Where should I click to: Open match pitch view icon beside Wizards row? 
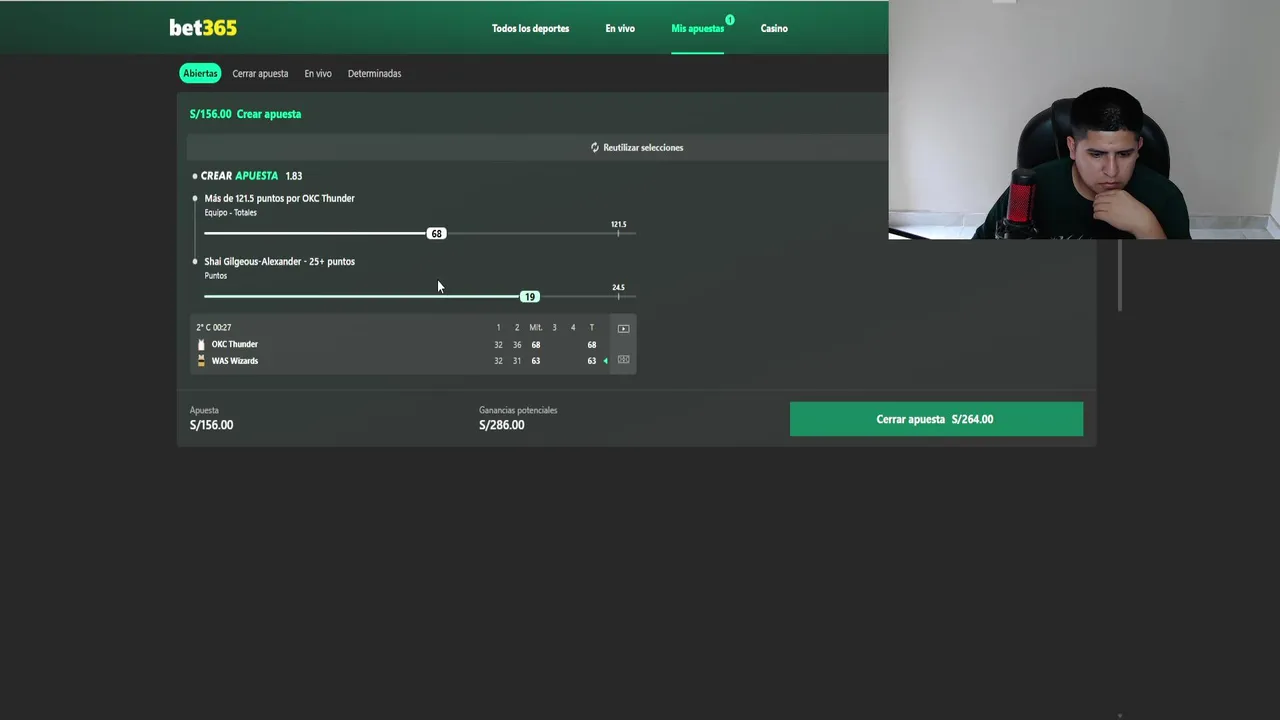point(623,360)
